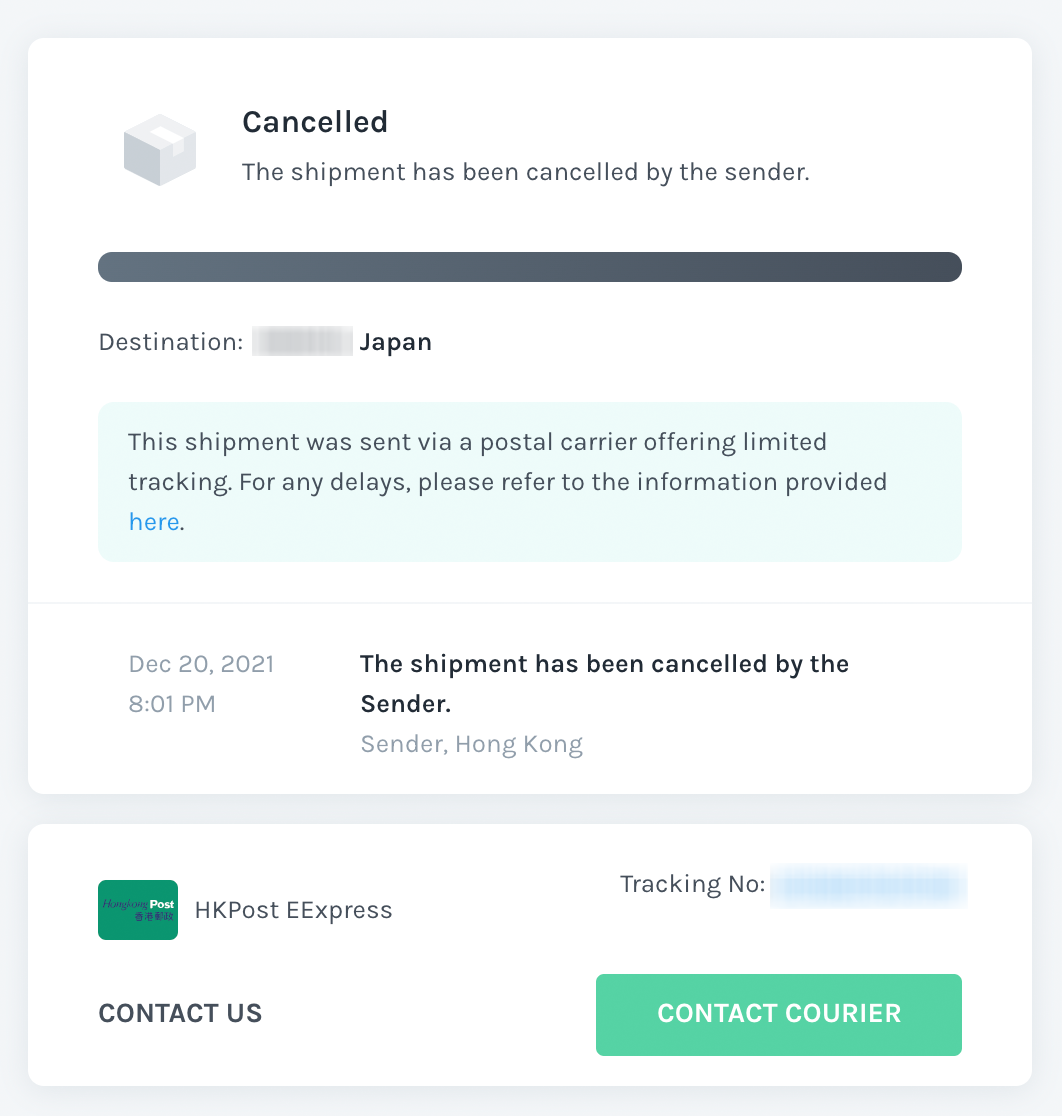Click the blurred destination city field
The width and height of the screenshot is (1062, 1116).
click(303, 341)
